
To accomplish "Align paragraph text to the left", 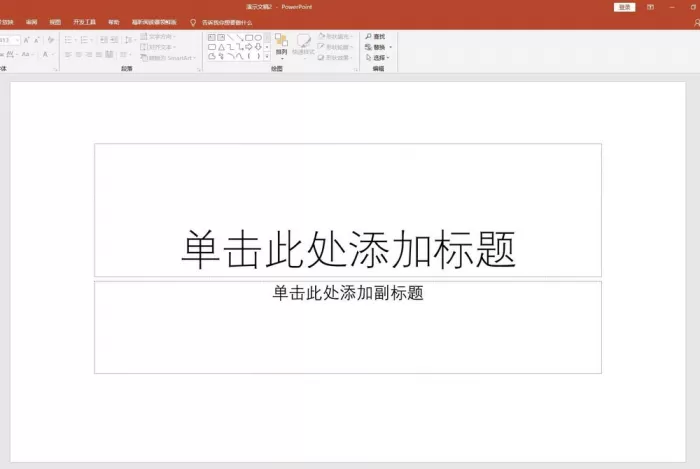I will [x=68, y=54].
